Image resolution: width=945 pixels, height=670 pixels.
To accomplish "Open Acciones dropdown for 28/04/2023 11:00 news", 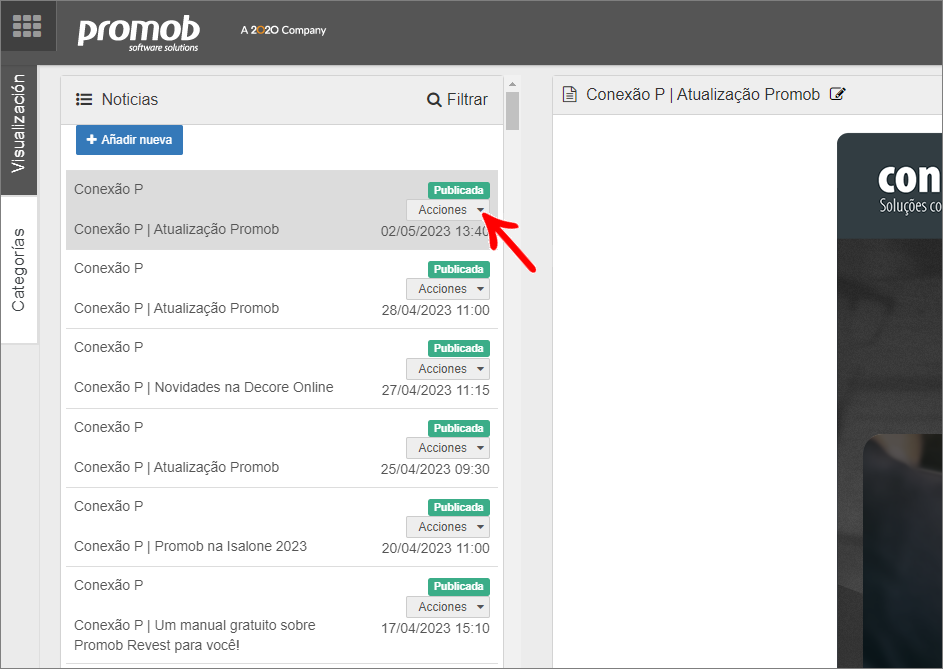I will coord(448,289).
